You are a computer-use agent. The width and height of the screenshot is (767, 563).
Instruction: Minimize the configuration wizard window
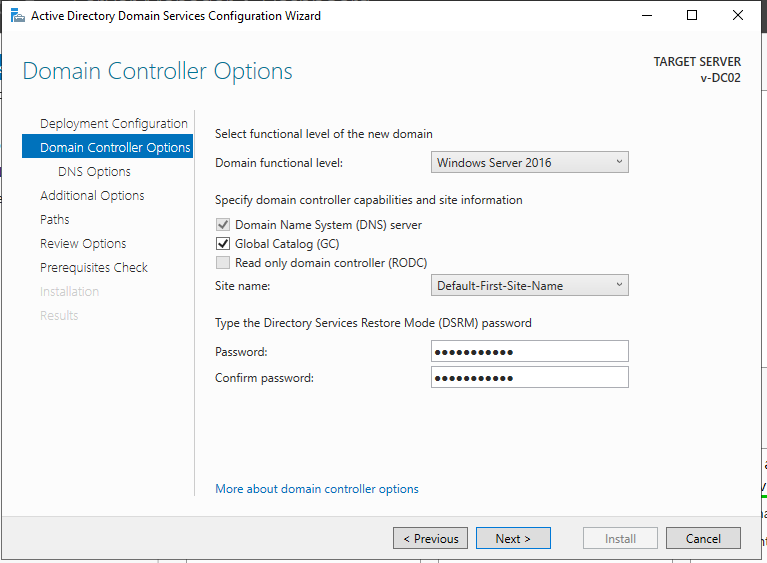647,16
